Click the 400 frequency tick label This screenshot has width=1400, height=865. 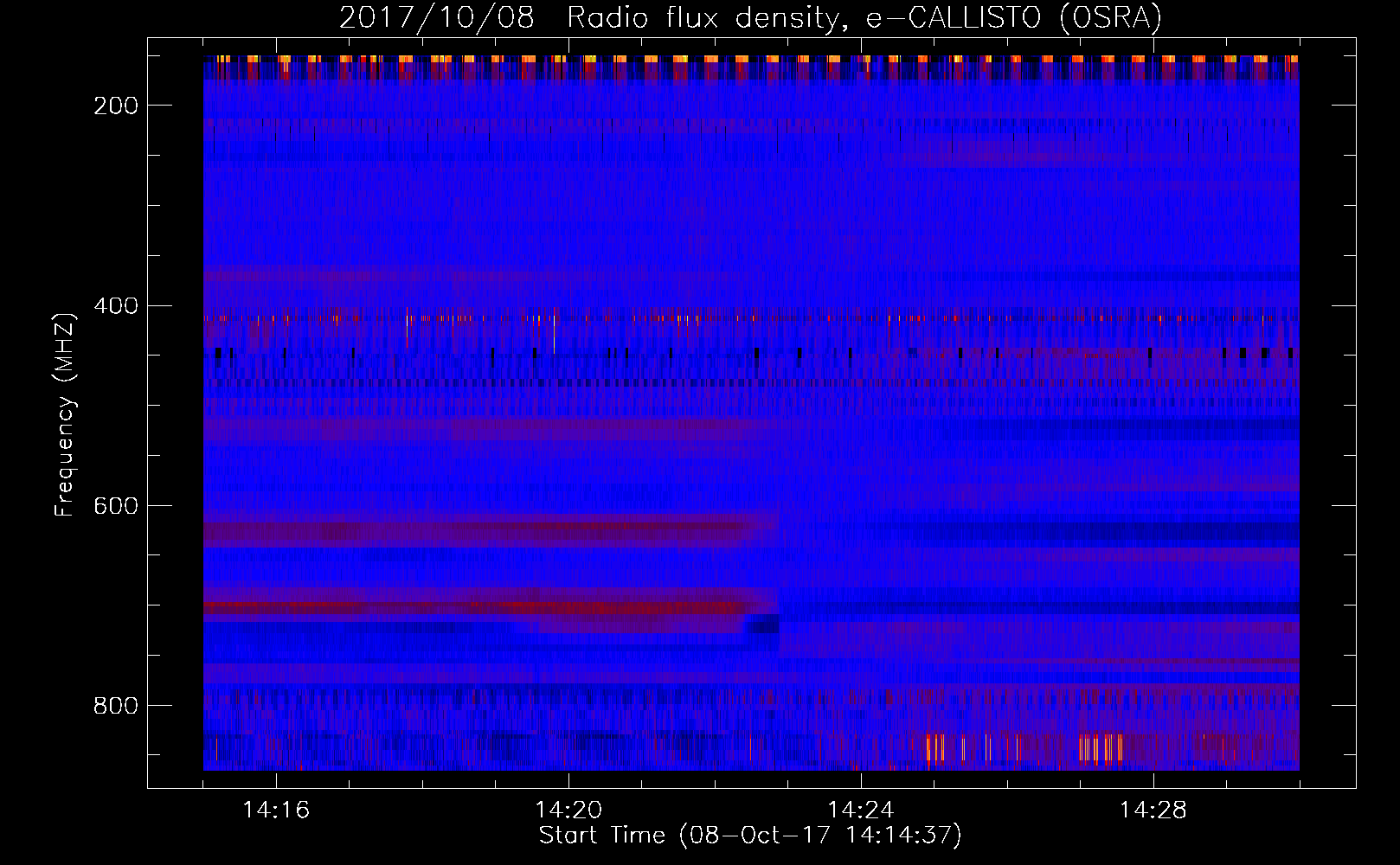tap(116, 306)
